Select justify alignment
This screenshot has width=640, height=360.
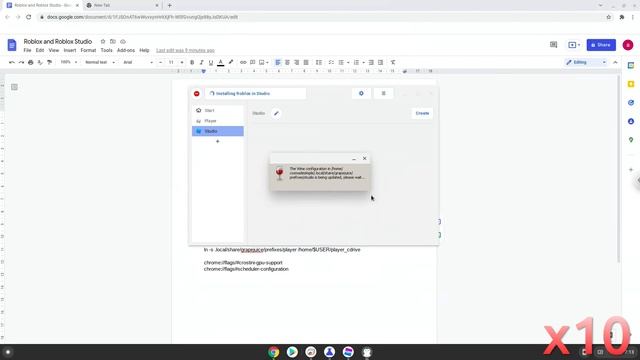tap(306, 62)
